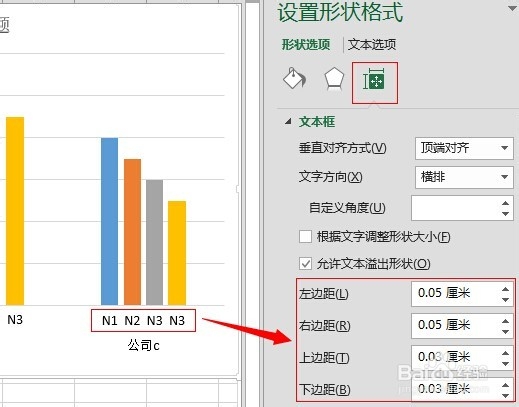The height and width of the screenshot is (407, 519).
Task: Increase 上边距 with up arrow
Action: point(505,353)
